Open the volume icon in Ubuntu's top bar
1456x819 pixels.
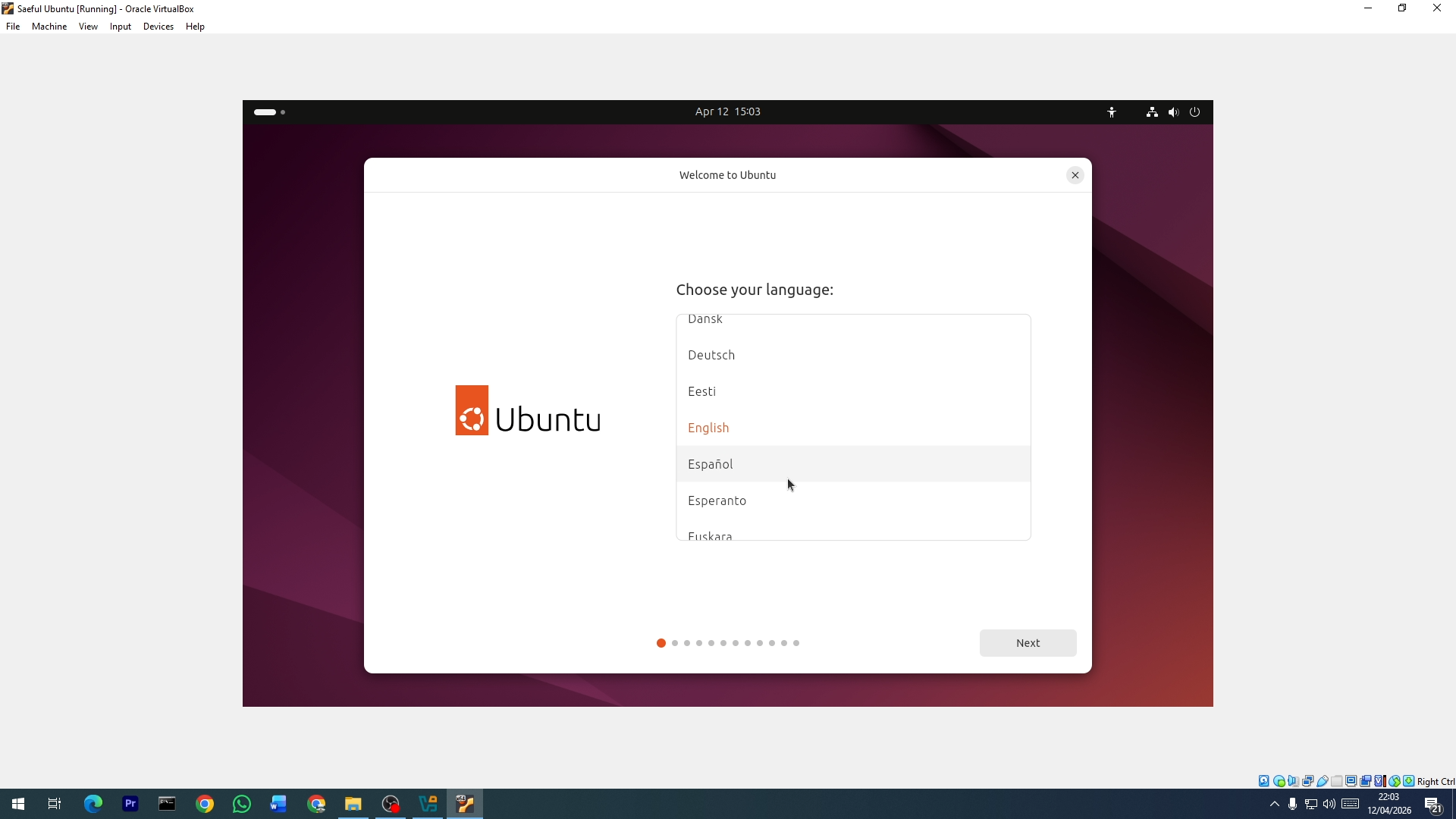pyautogui.click(x=1173, y=111)
